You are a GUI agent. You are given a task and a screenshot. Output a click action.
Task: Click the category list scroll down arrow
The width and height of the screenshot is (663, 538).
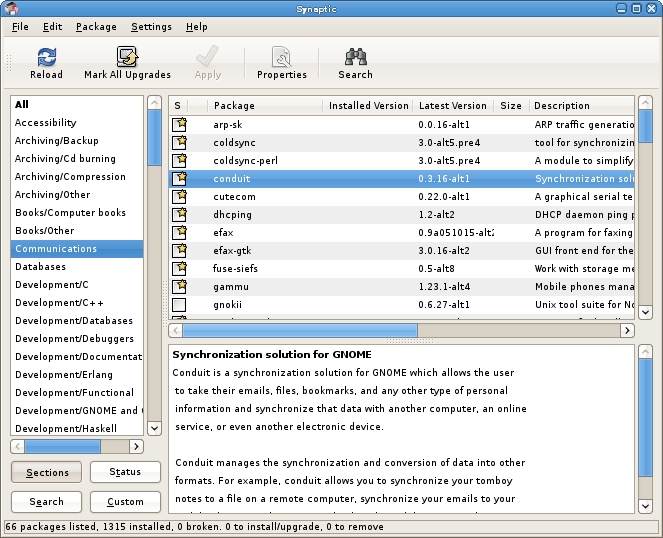pyautogui.click(x=154, y=427)
